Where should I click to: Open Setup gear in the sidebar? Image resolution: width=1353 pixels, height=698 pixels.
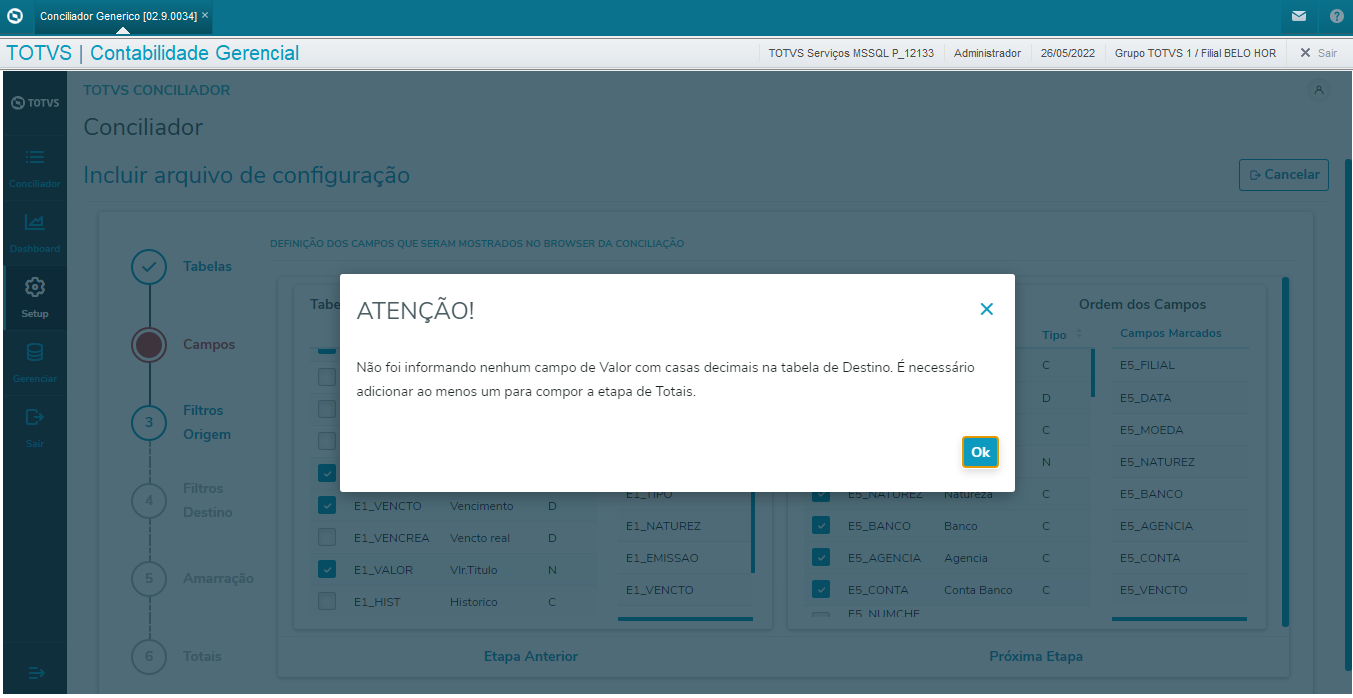pos(35,298)
